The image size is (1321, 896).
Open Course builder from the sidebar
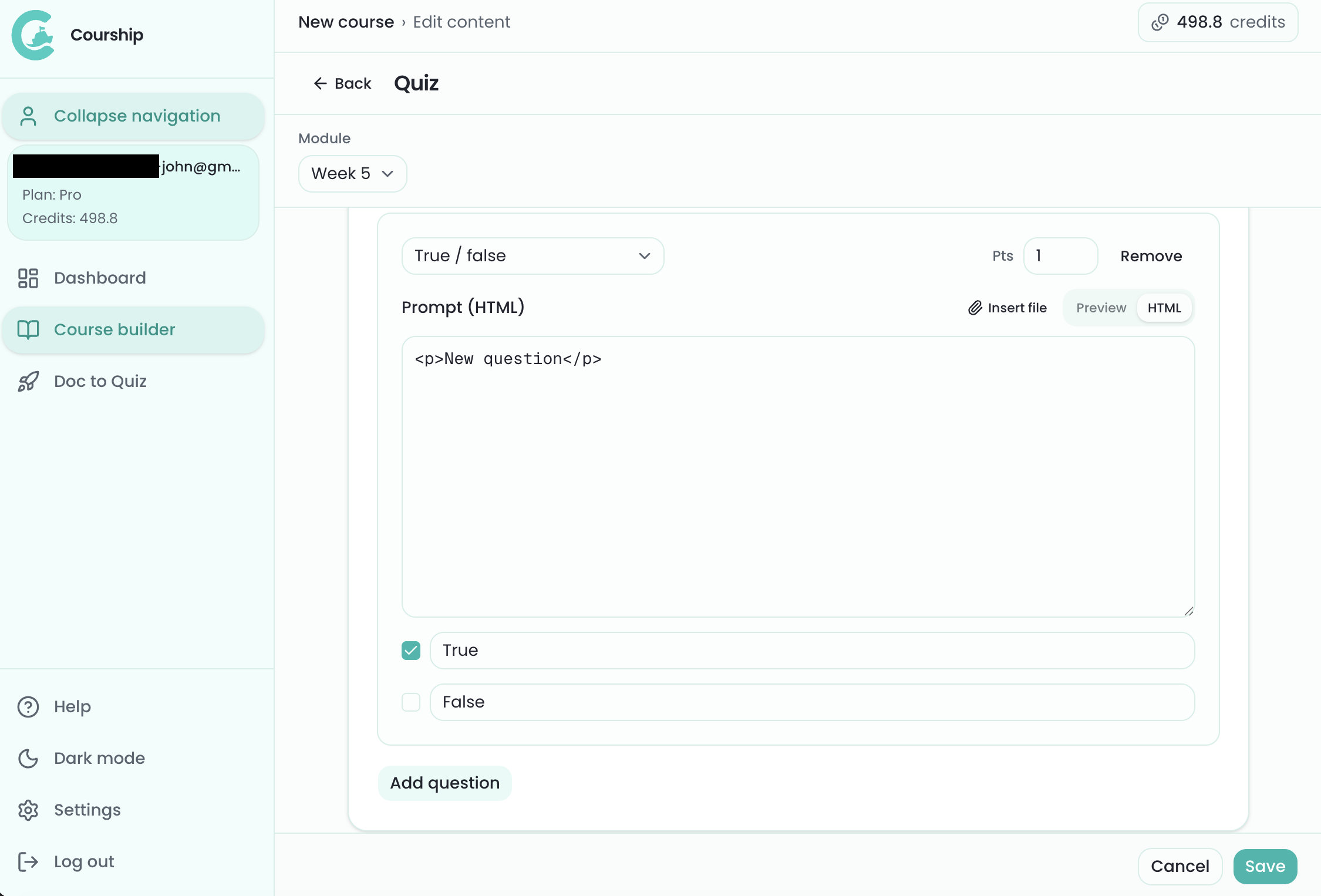(133, 330)
